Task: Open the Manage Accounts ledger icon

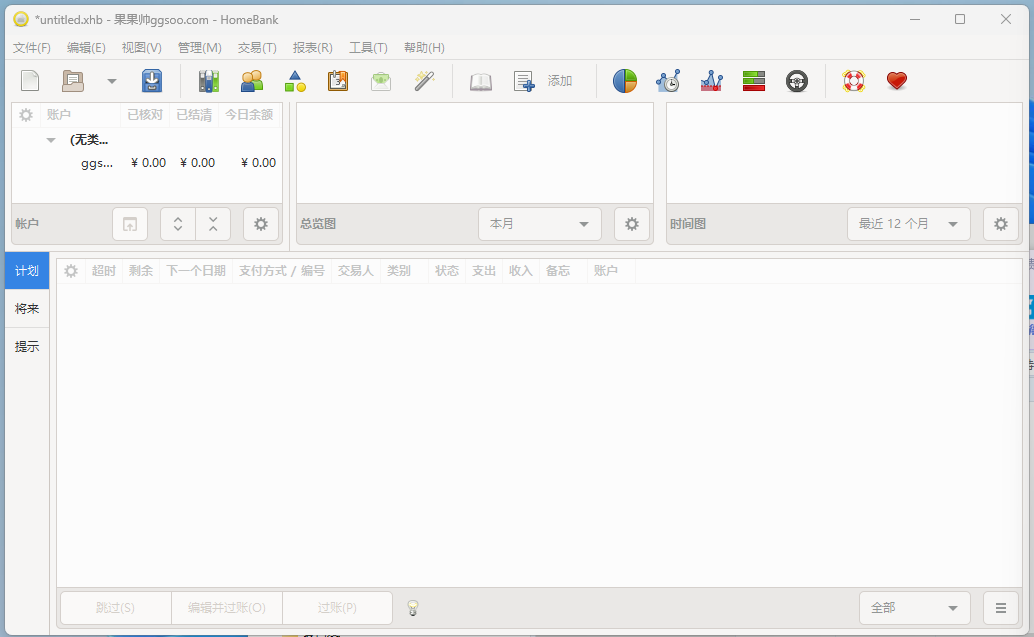Action: 208,80
